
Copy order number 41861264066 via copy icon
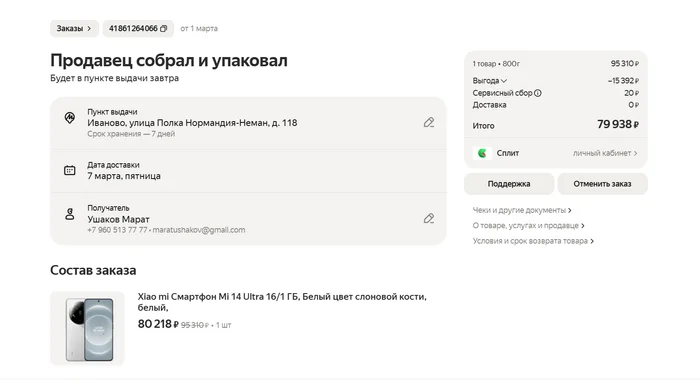pyautogui.click(x=163, y=29)
